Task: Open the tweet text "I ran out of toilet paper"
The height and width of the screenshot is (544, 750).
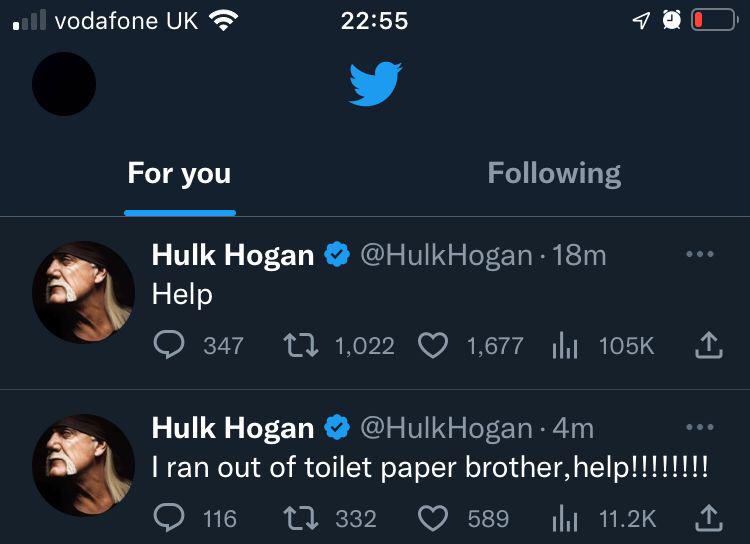Action: [430, 467]
